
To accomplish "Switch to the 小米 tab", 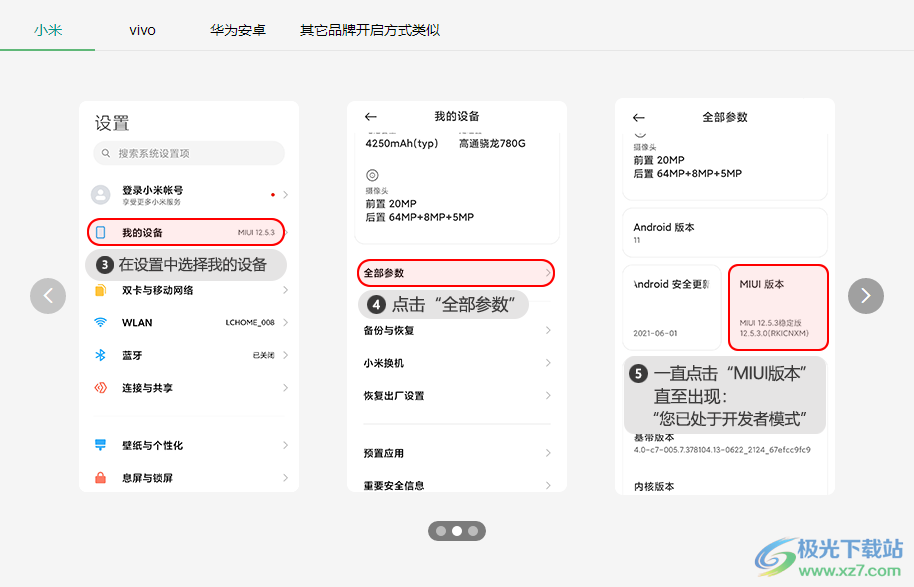I will point(48,30).
